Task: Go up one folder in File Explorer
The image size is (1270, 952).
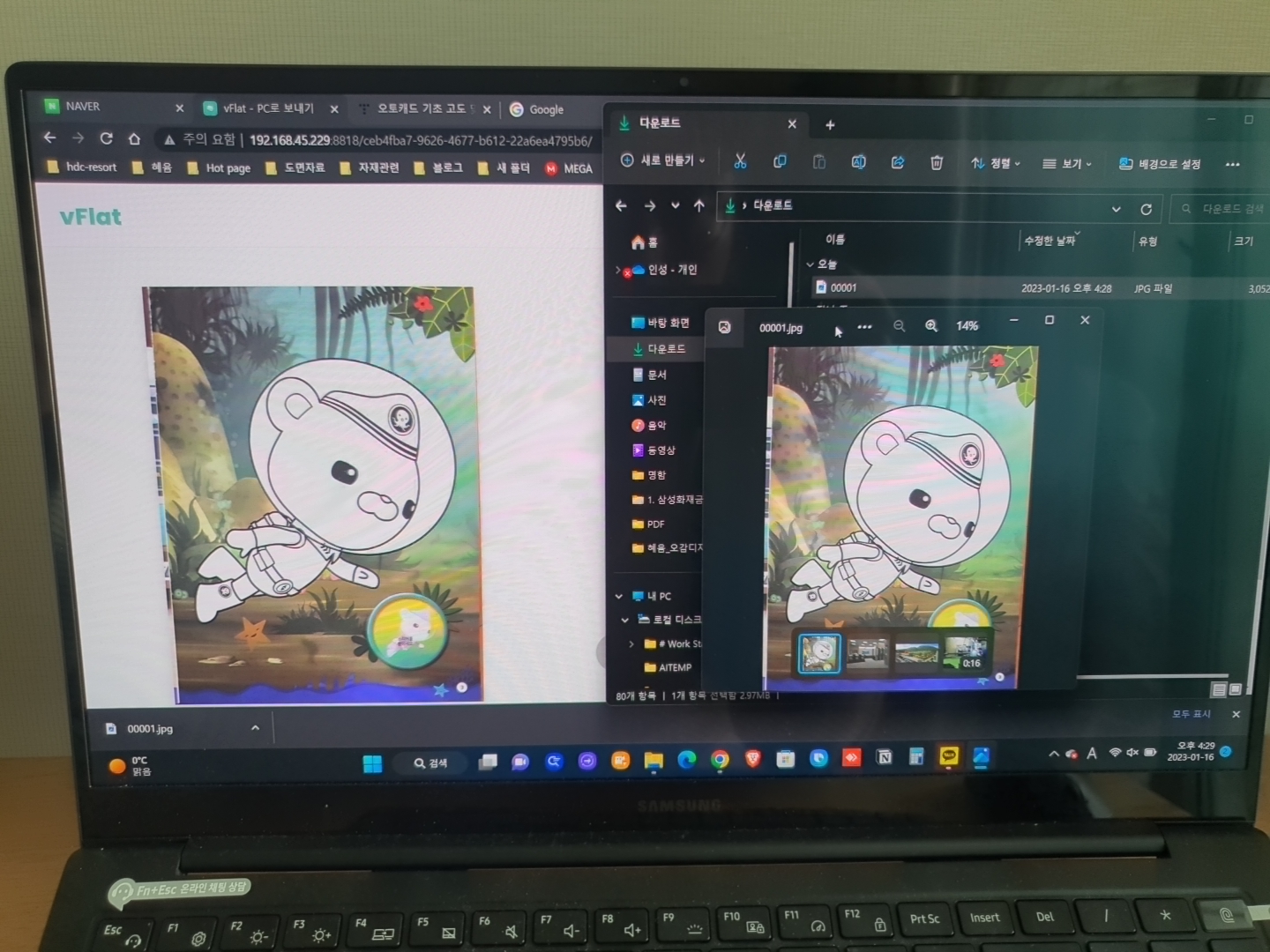Action: pos(699,205)
